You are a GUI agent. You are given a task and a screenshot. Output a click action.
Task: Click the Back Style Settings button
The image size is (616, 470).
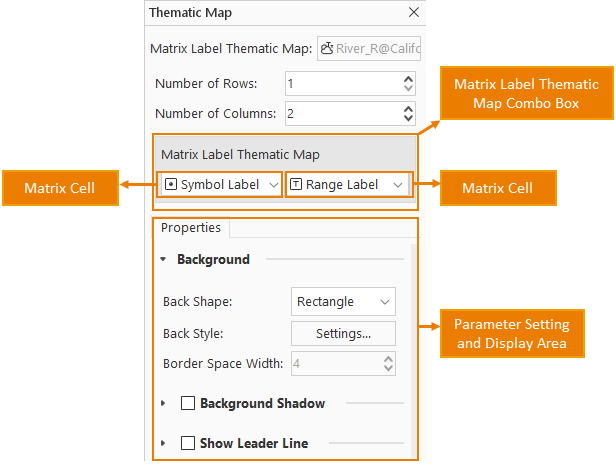pyautogui.click(x=343, y=334)
